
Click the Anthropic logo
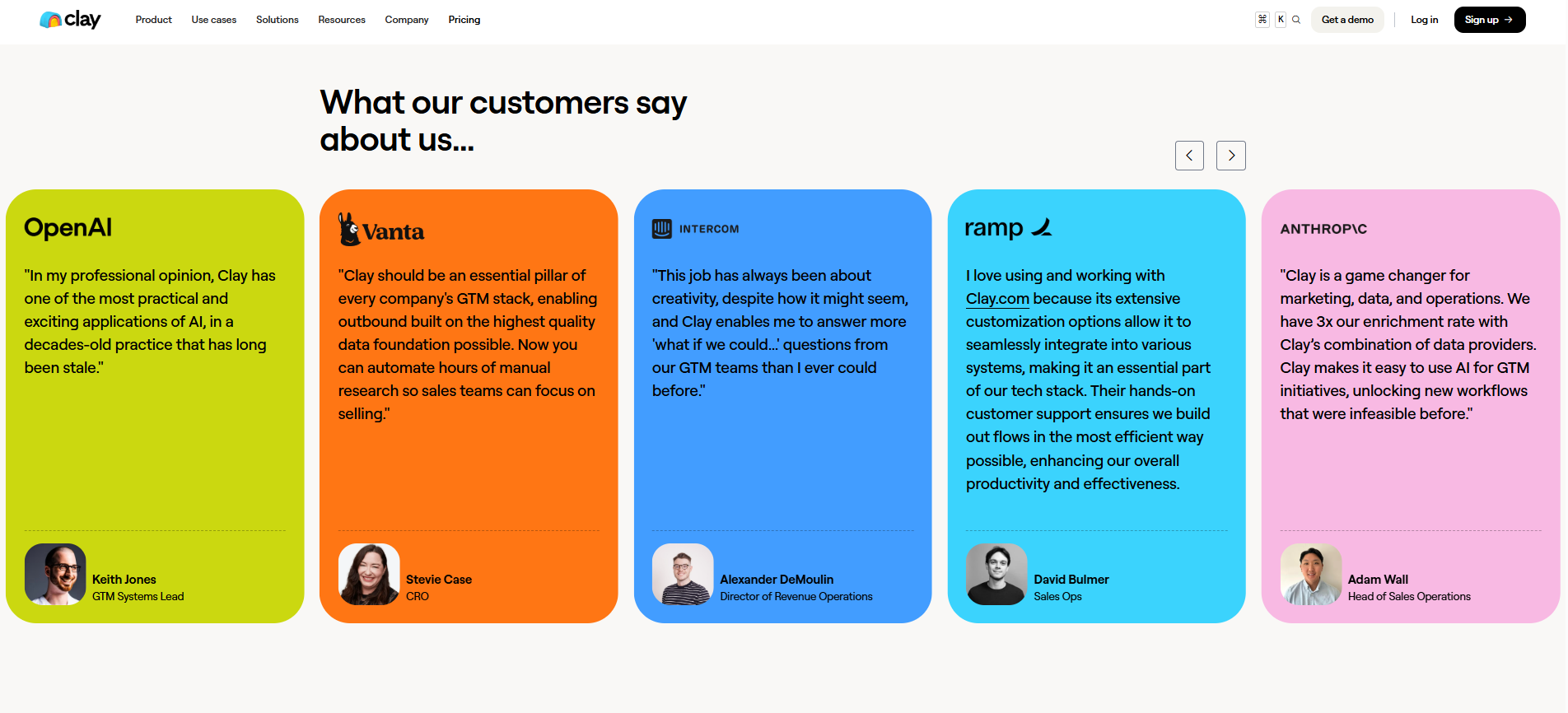[1323, 229]
